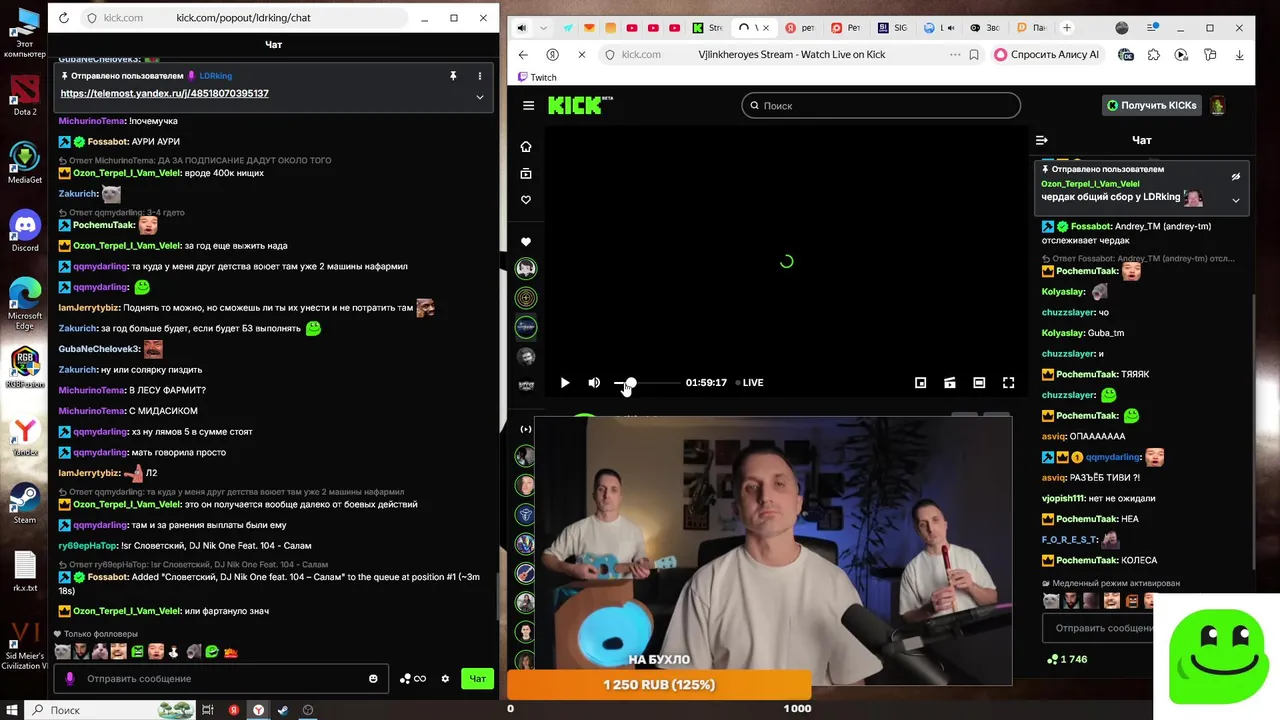Open the browser downloads icon
Image resolution: width=1280 pixels, height=720 pixels.
click(x=1238, y=55)
